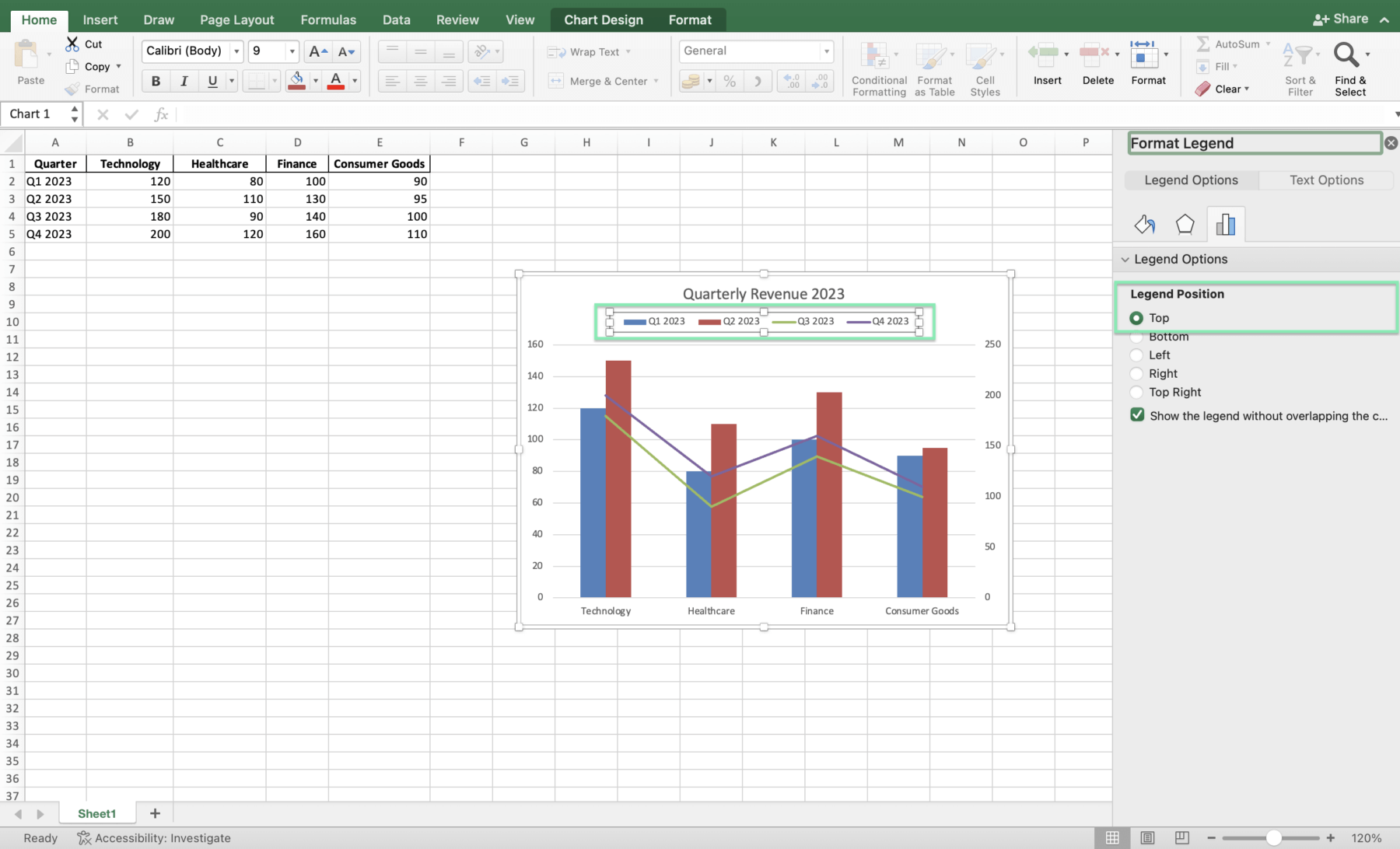Click the zoom slider handle
This screenshot has height=849, width=1400.
click(x=1273, y=838)
